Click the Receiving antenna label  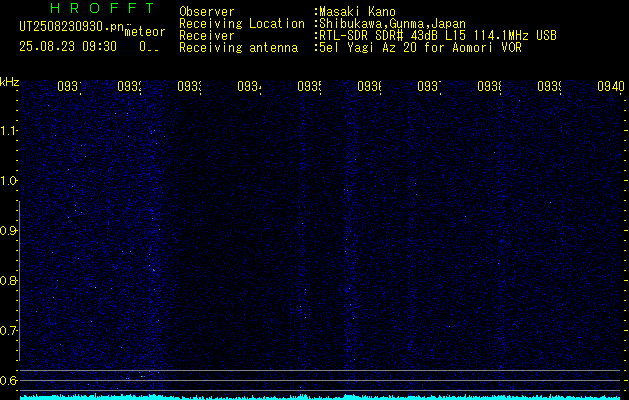pyautogui.click(x=238, y=48)
